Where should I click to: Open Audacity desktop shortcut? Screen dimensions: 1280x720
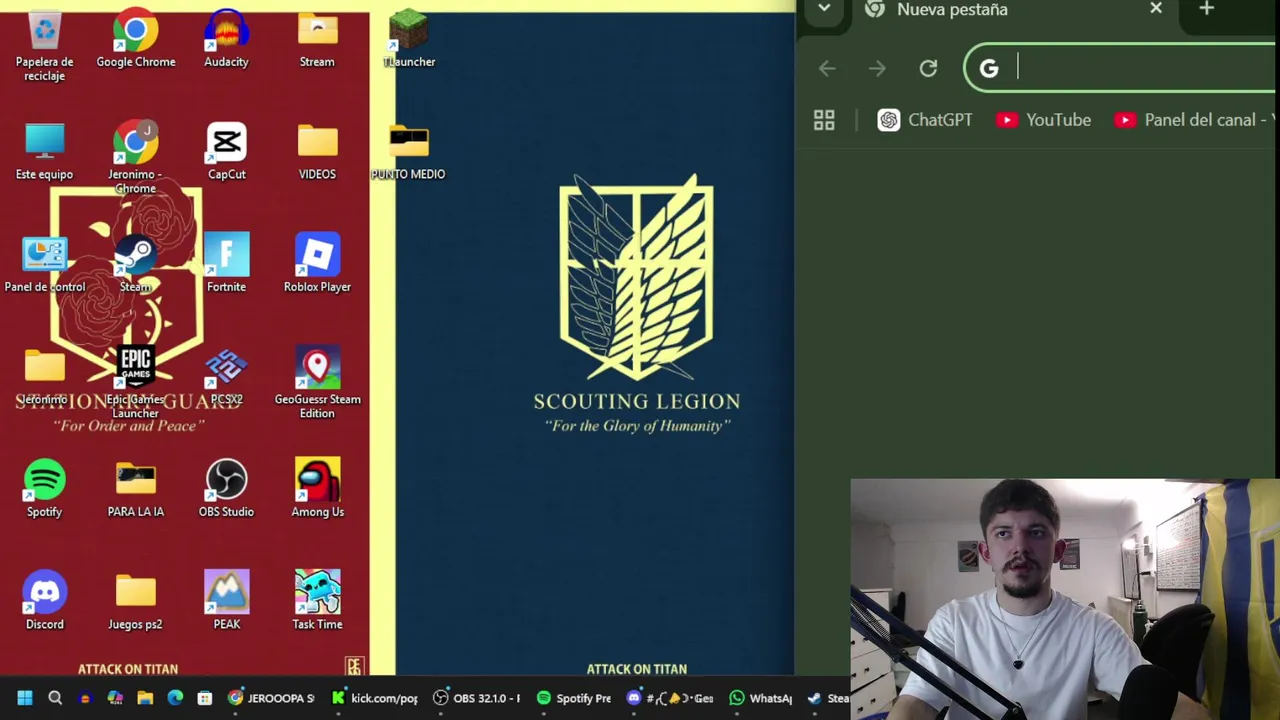tap(226, 40)
